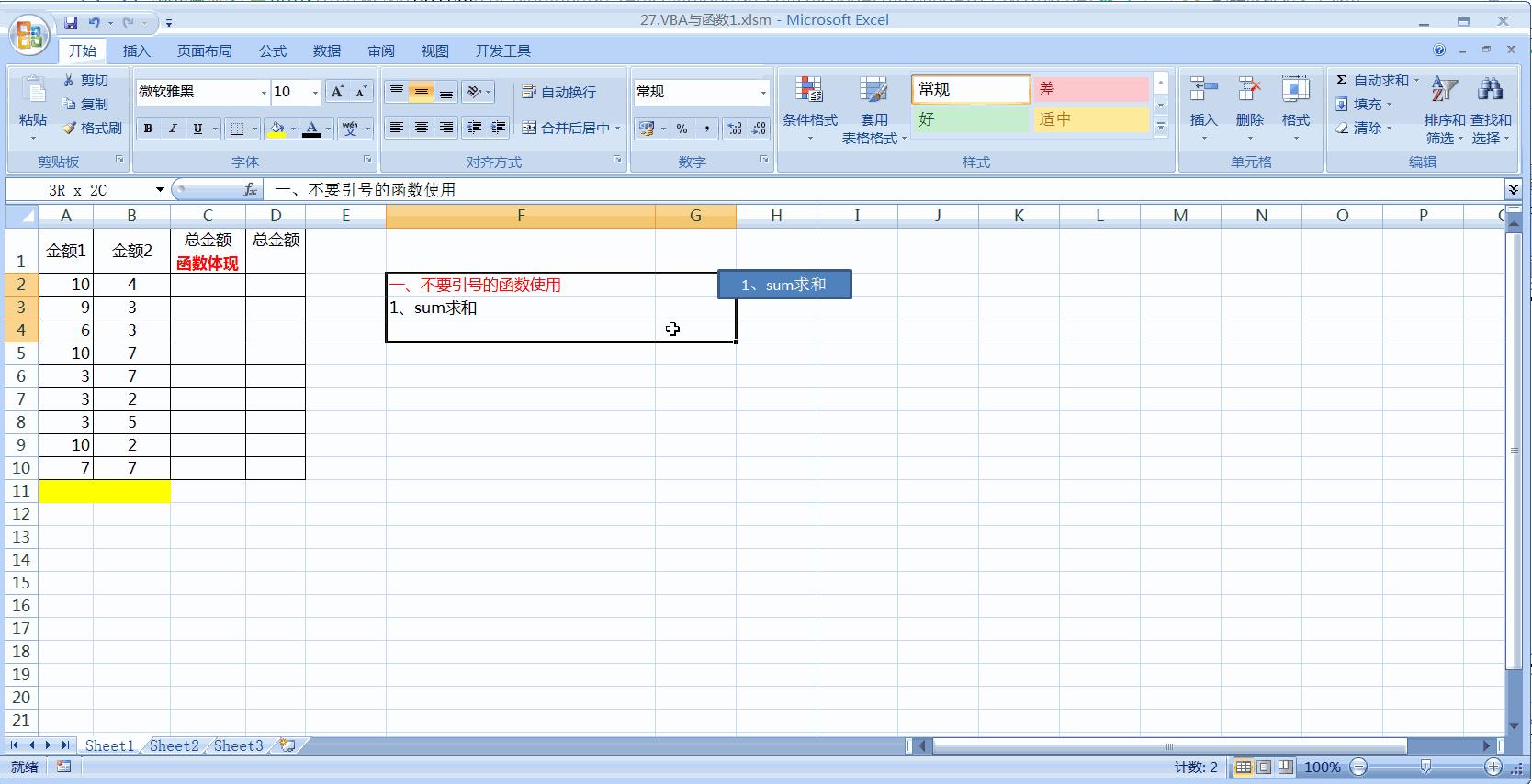1532x784 pixels.
Task: Apply accounting number format
Action: (x=647, y=129)
